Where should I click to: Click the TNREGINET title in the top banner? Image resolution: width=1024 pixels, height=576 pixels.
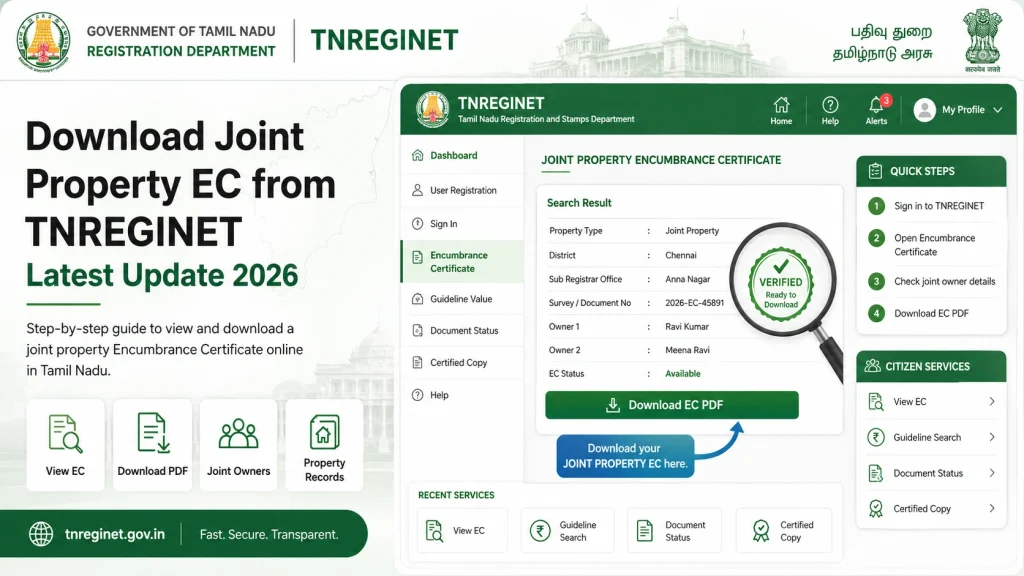385,40
